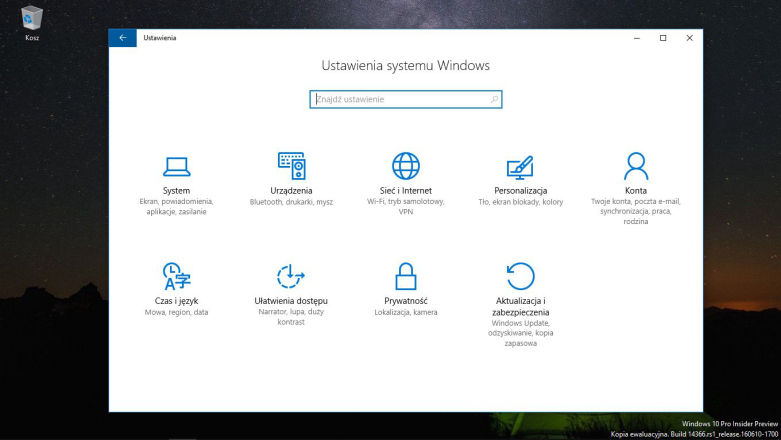The height and width of the screenshot is (440, 781).
Task: Click 'Bluetooth, drukarki, mysz' description text
Action: coord(291,202)
